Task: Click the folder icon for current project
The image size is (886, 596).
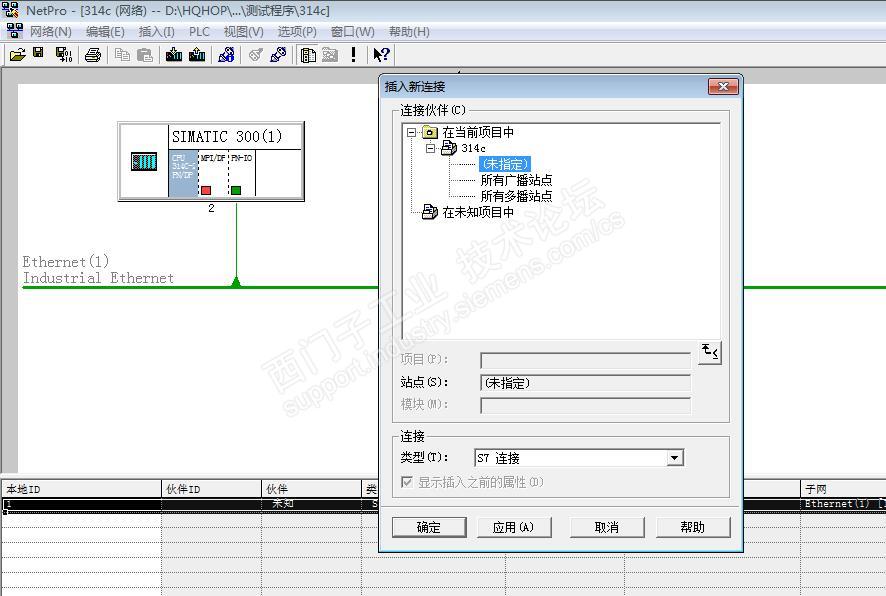Action: (430, 132)
